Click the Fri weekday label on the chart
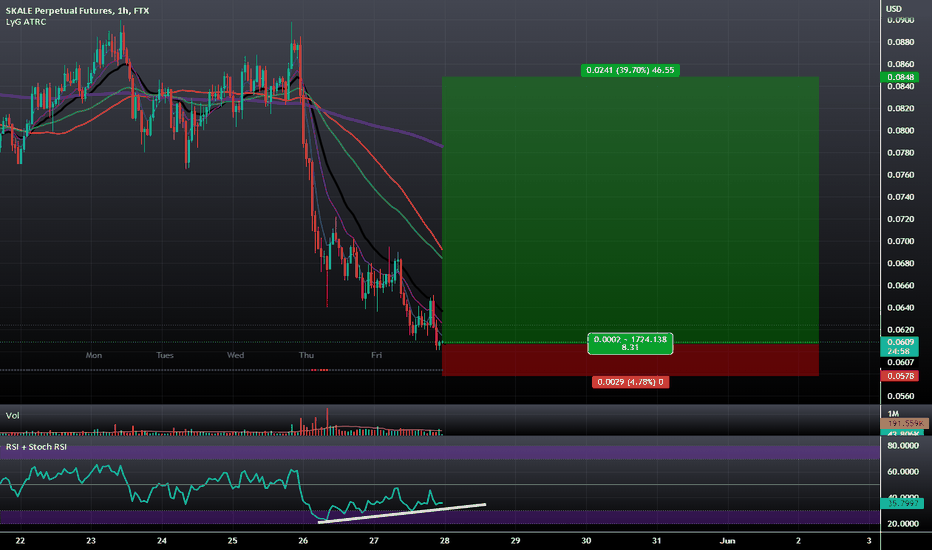 (377, 355)
